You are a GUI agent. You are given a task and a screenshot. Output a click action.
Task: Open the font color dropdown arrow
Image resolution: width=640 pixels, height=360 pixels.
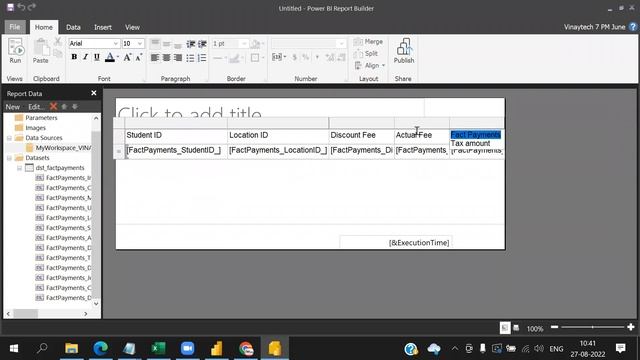point(118,58)
